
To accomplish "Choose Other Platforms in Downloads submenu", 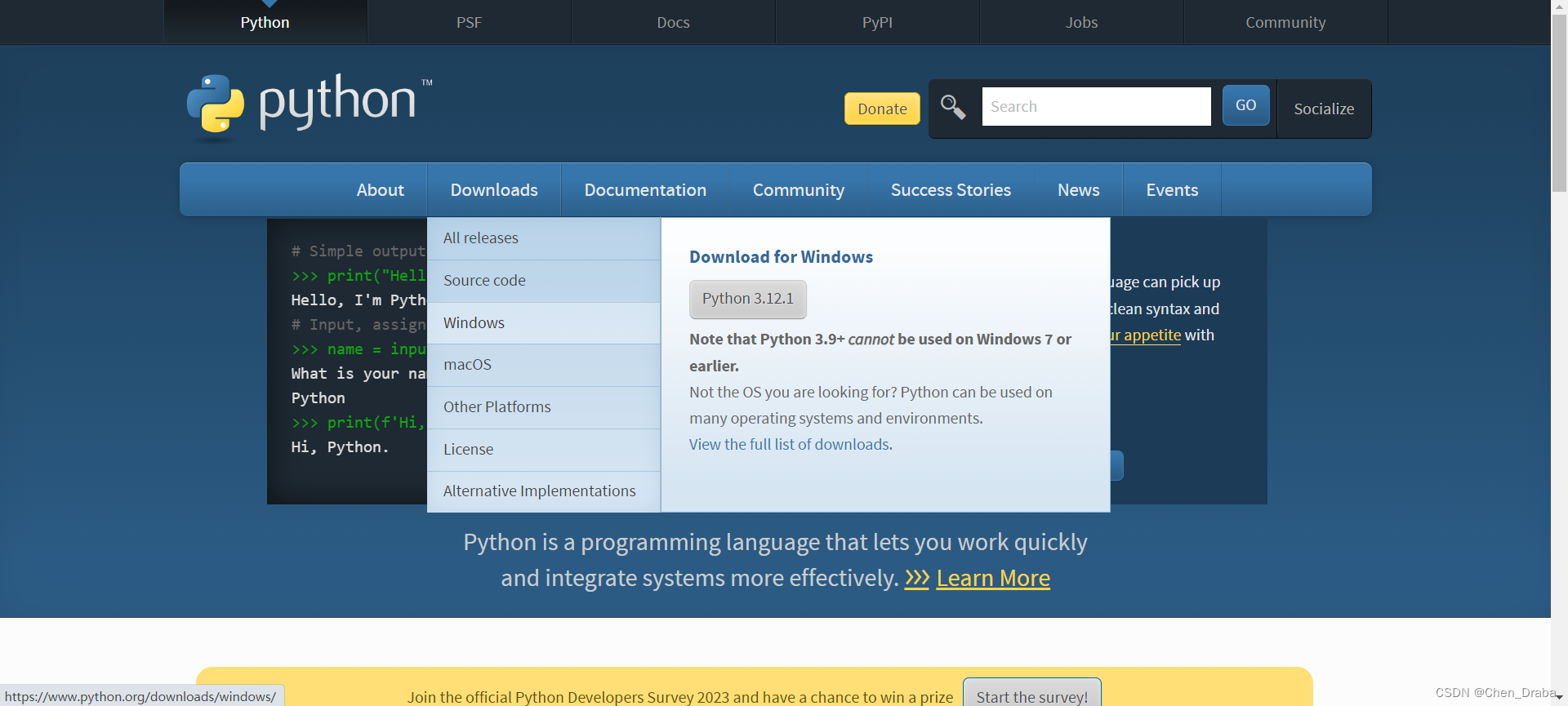I will tap(544, 407).
